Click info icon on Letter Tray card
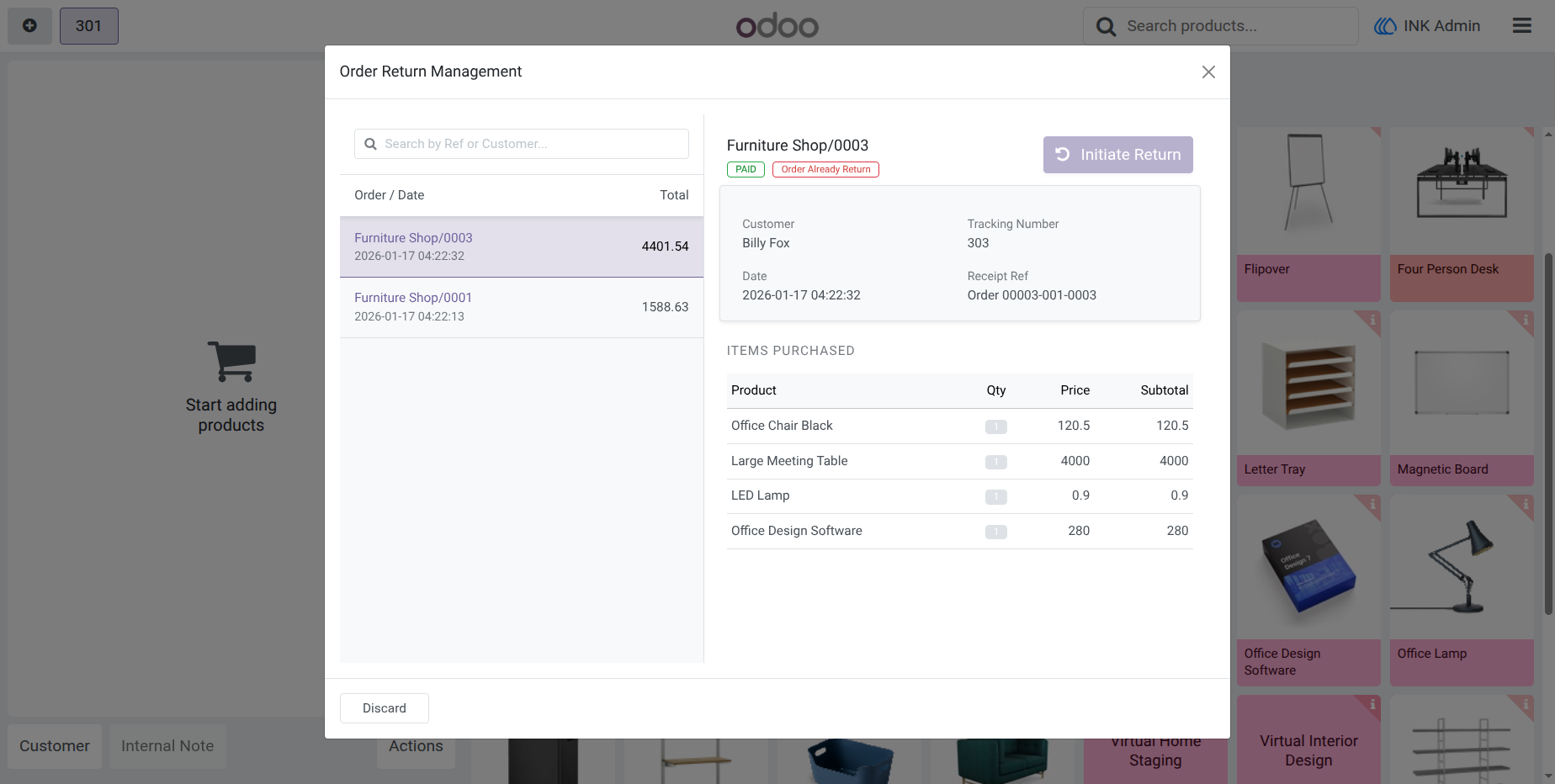This screenshot has height=784, width=1555. (1372, 320)
